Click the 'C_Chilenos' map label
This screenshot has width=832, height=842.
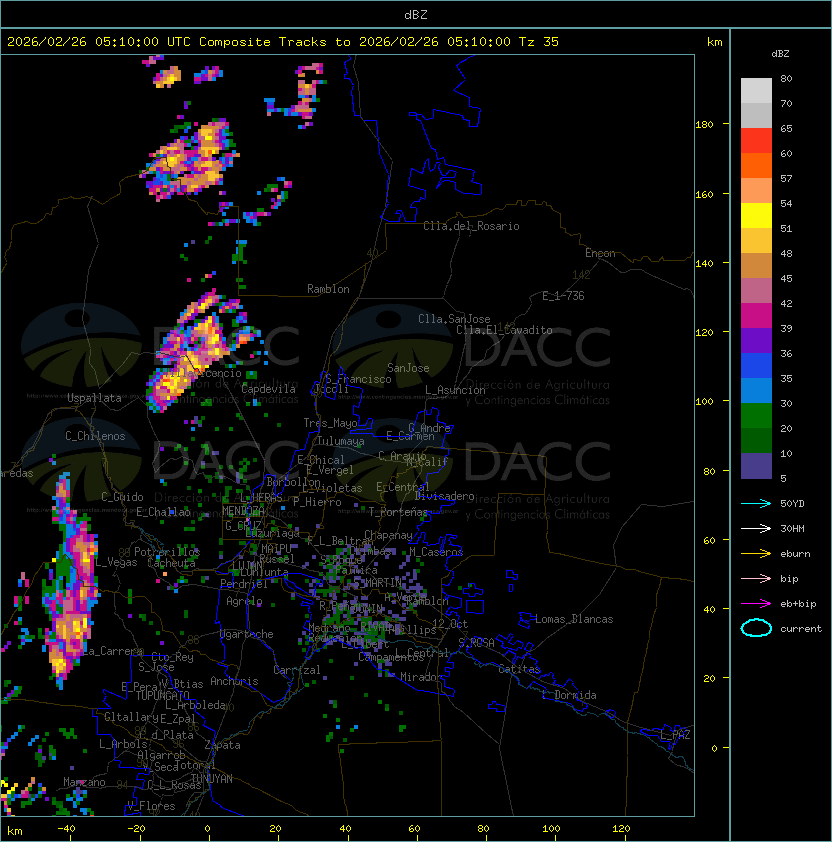pyautogui.click(x=95, y=436)
